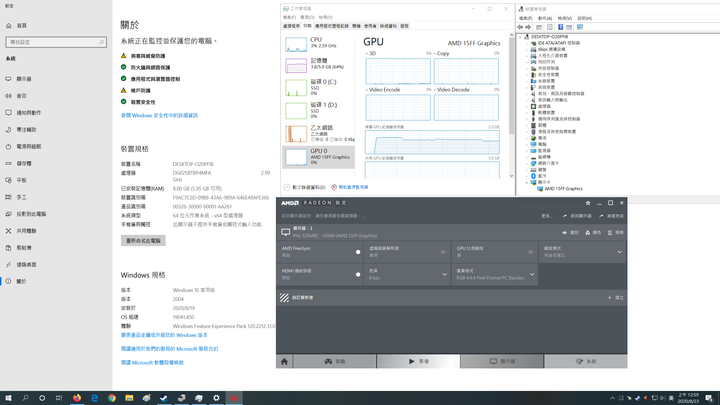This screenshot has width=720, height=405.
Task: Click the back arrow in Device Manager toolbar
Action: pyautogui.click(x=520, y=27)
